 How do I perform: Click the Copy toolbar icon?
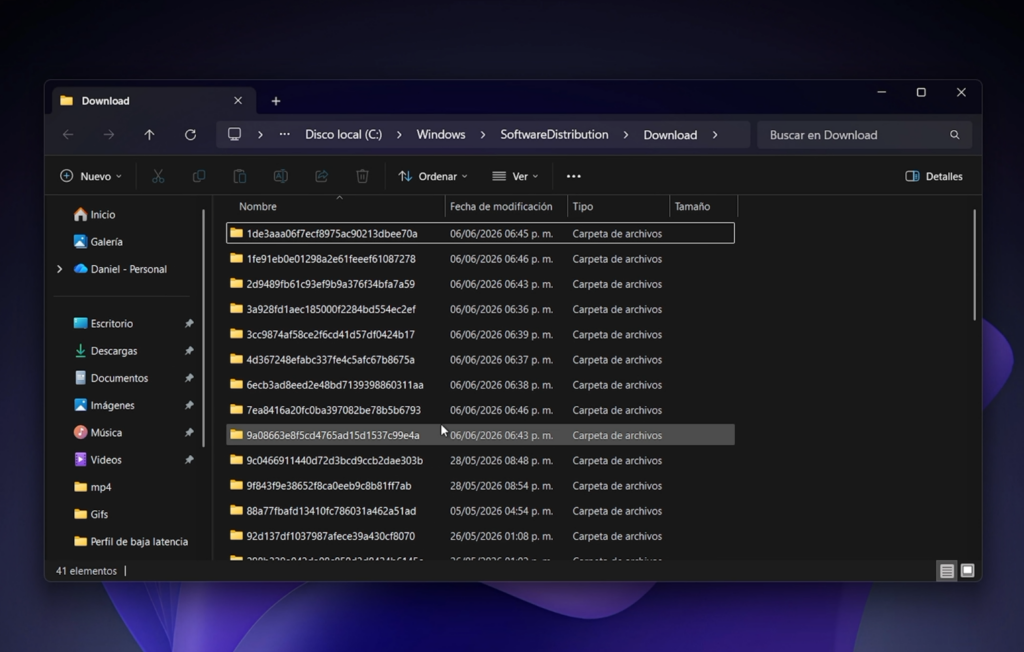point(199,176)
